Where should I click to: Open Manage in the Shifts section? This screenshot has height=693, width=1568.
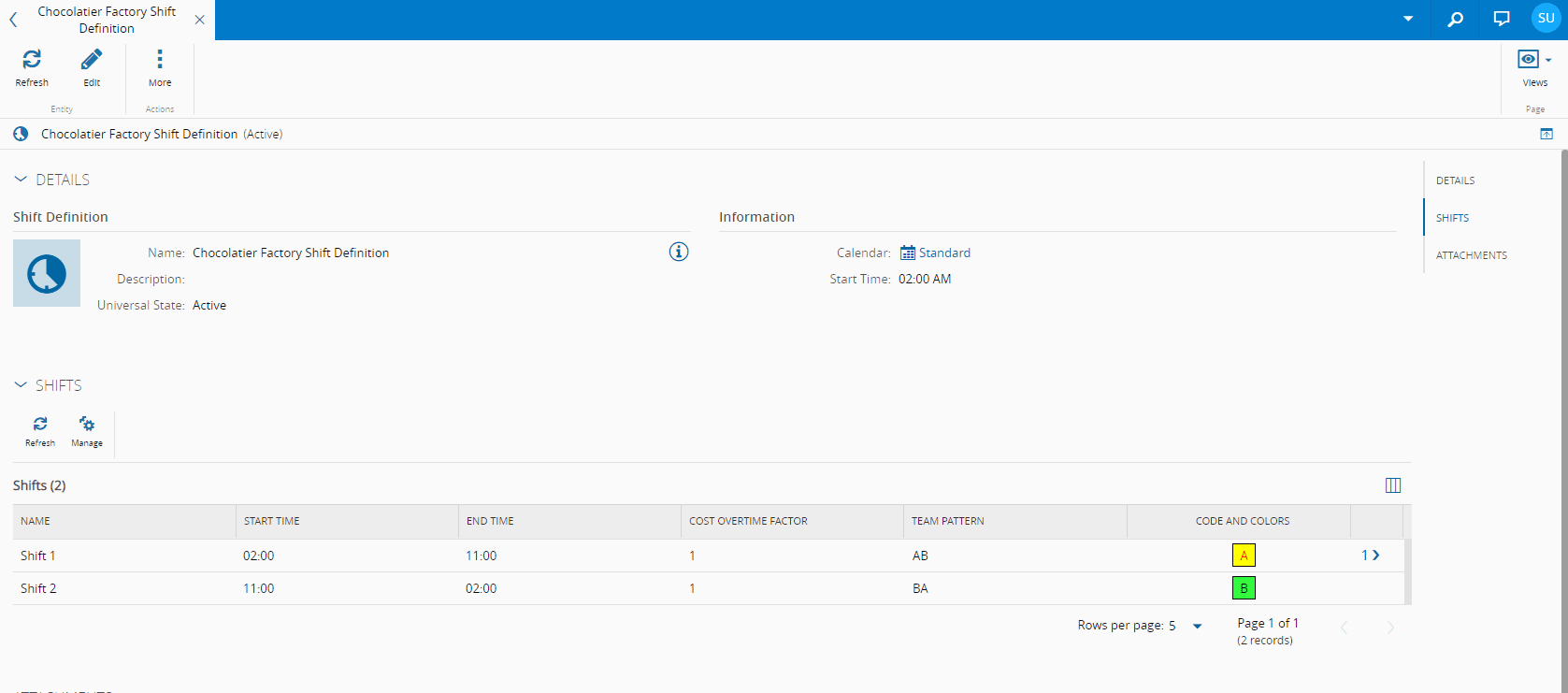click(x=87, y=425)
